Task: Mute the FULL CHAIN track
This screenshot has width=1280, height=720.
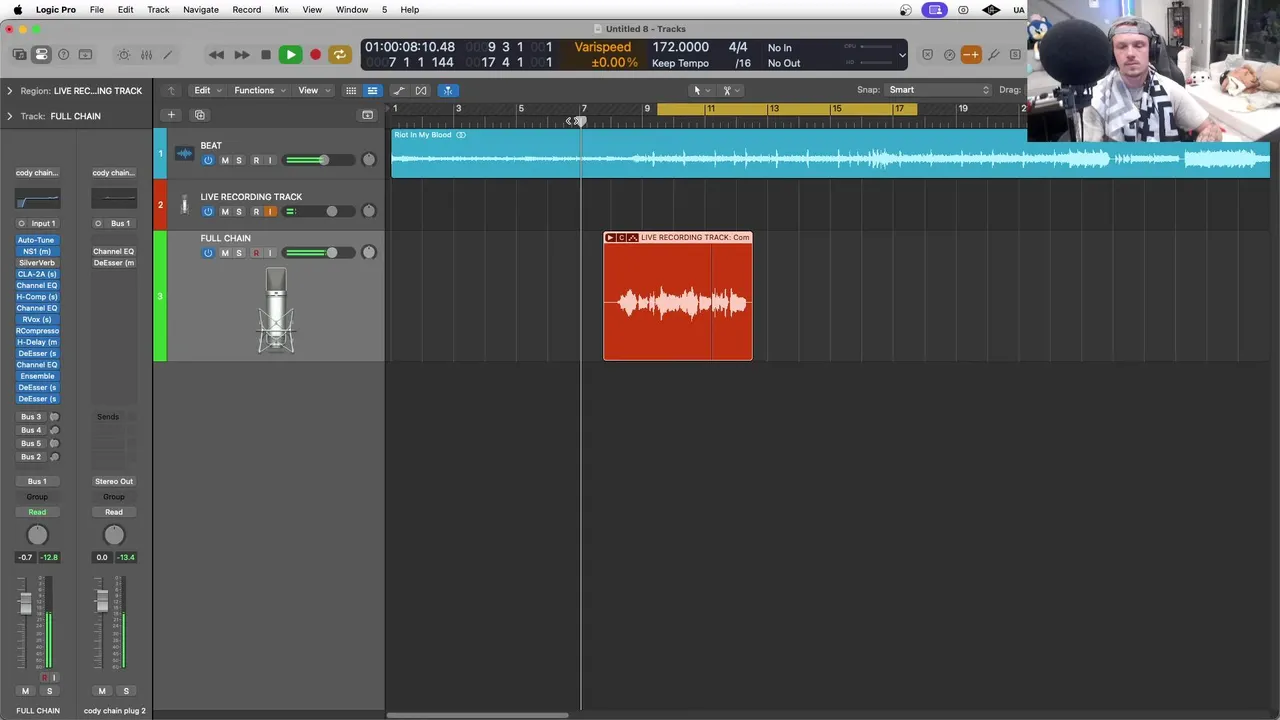Action: [225, 253]
